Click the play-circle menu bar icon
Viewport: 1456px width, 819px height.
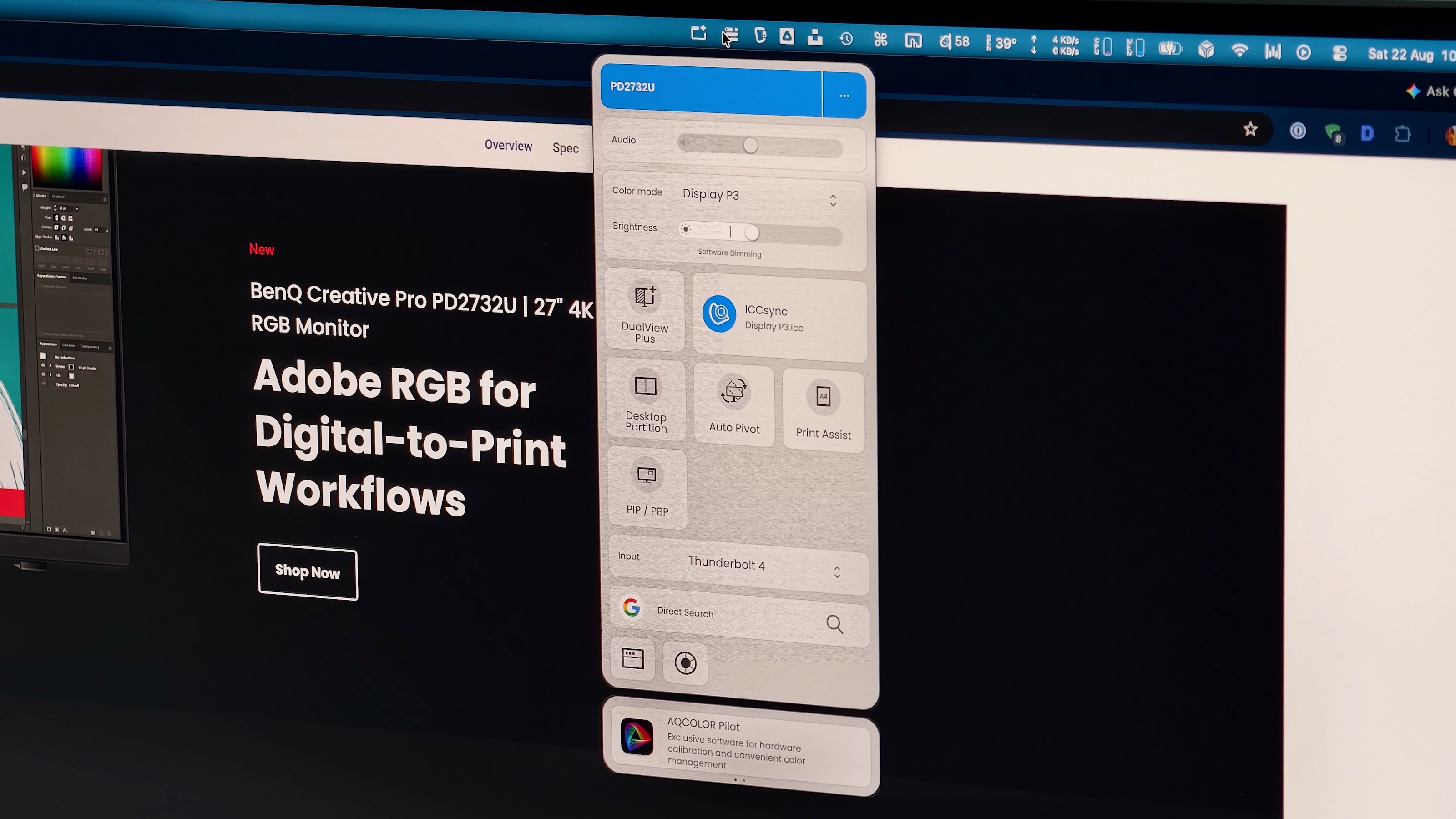click(1304, 53)
